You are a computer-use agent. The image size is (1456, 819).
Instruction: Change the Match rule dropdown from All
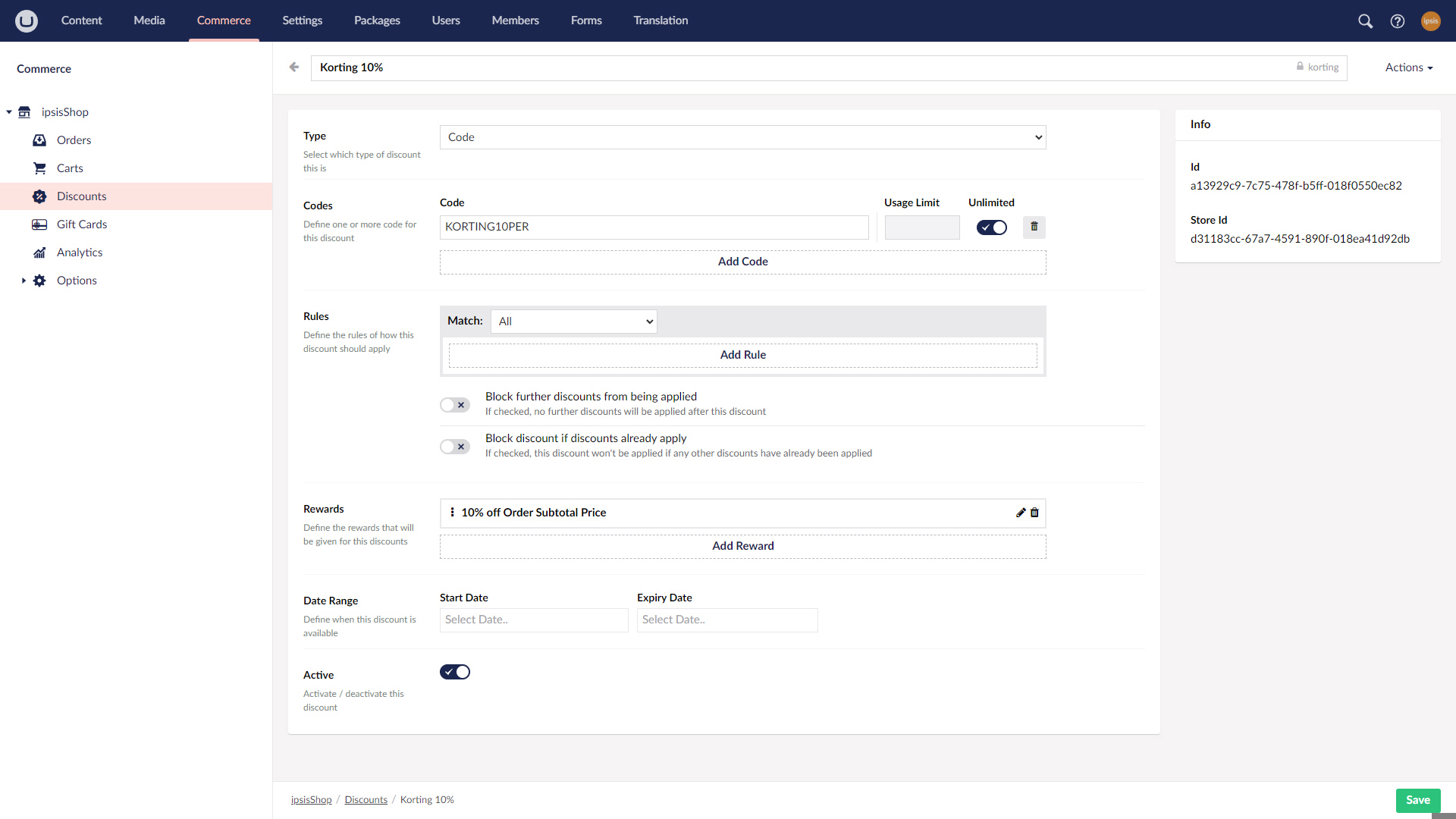click(573, 321)
